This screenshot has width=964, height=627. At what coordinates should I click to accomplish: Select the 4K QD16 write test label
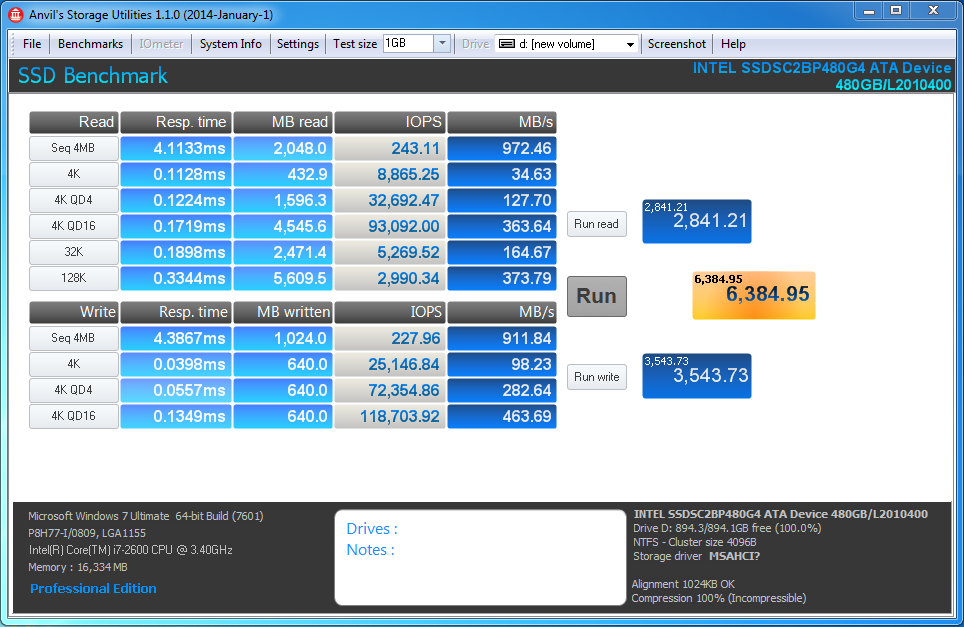point(73,416)
